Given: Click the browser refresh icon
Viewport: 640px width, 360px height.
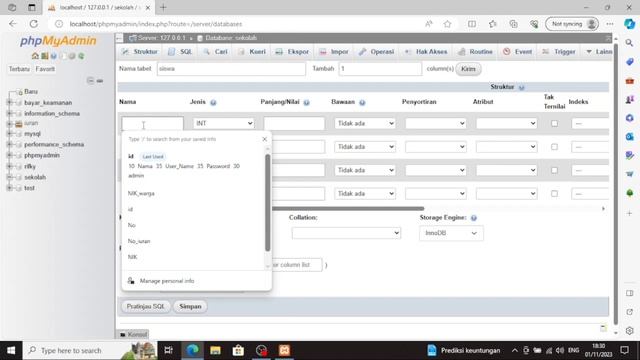Looking at the screenshot, I should coord(33,24).
